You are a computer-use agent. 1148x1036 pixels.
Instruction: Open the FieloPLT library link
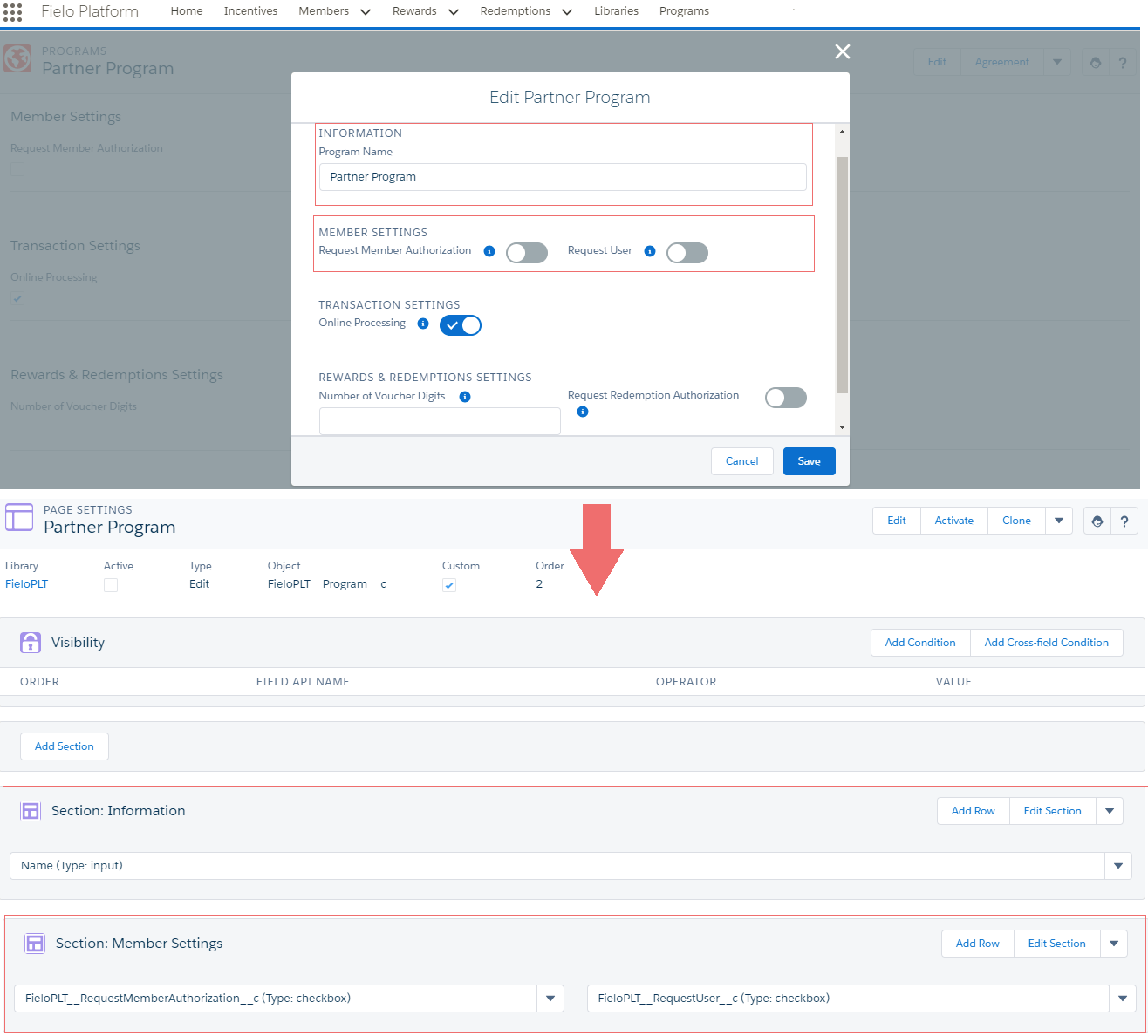27,584
